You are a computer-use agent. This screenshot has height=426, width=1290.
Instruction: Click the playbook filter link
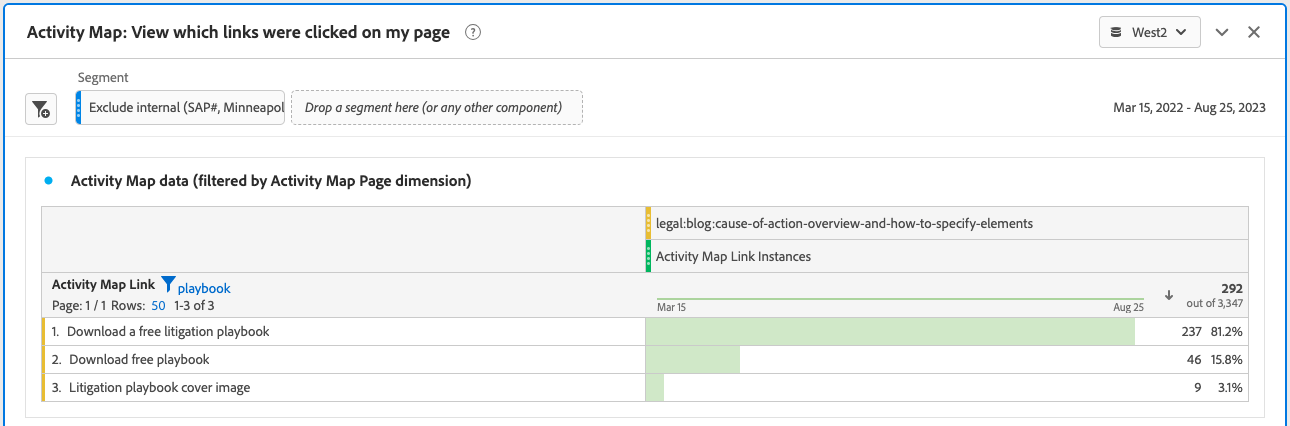[204, 288]
